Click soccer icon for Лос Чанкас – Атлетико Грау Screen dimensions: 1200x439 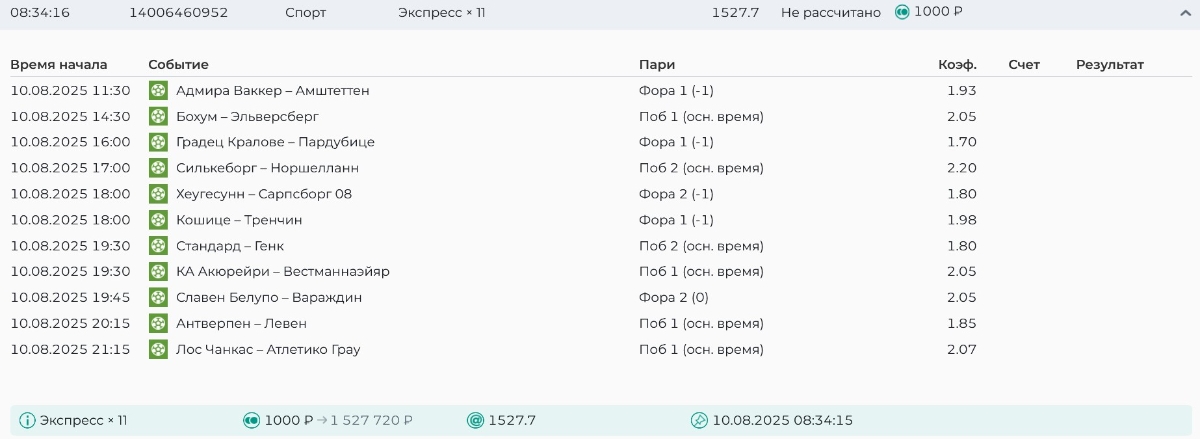158,349
